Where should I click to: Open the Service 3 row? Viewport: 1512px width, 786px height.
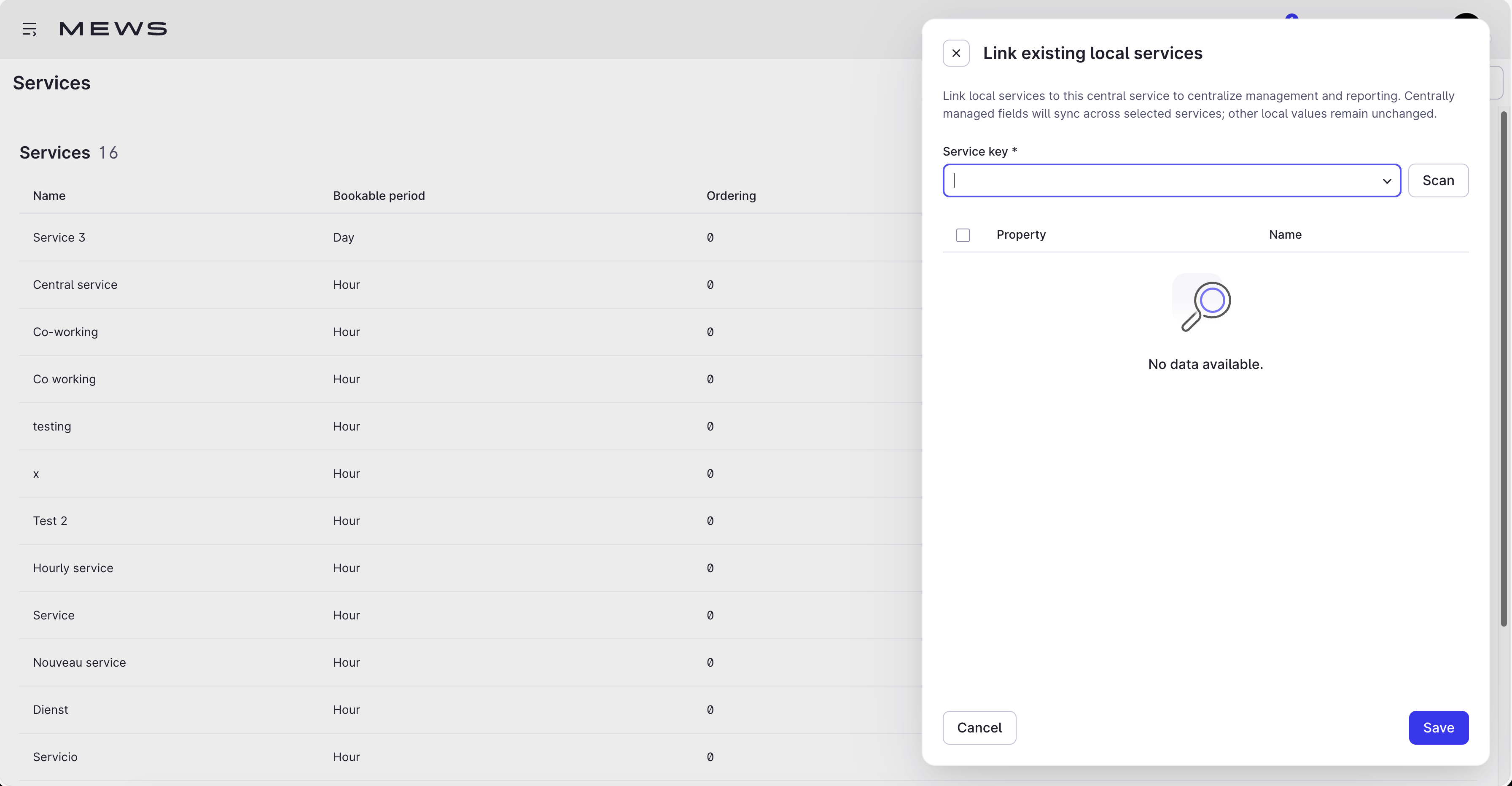(x=470, y=238)
